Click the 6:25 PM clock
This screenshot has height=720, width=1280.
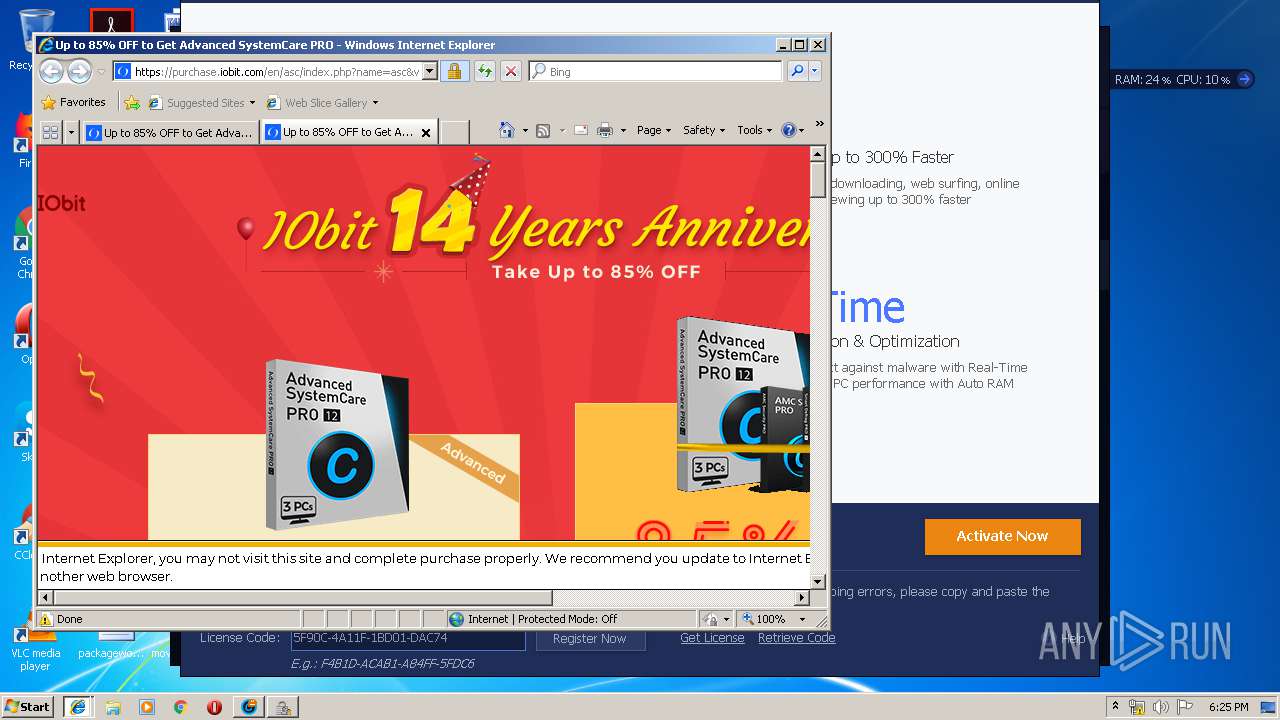1229,707
